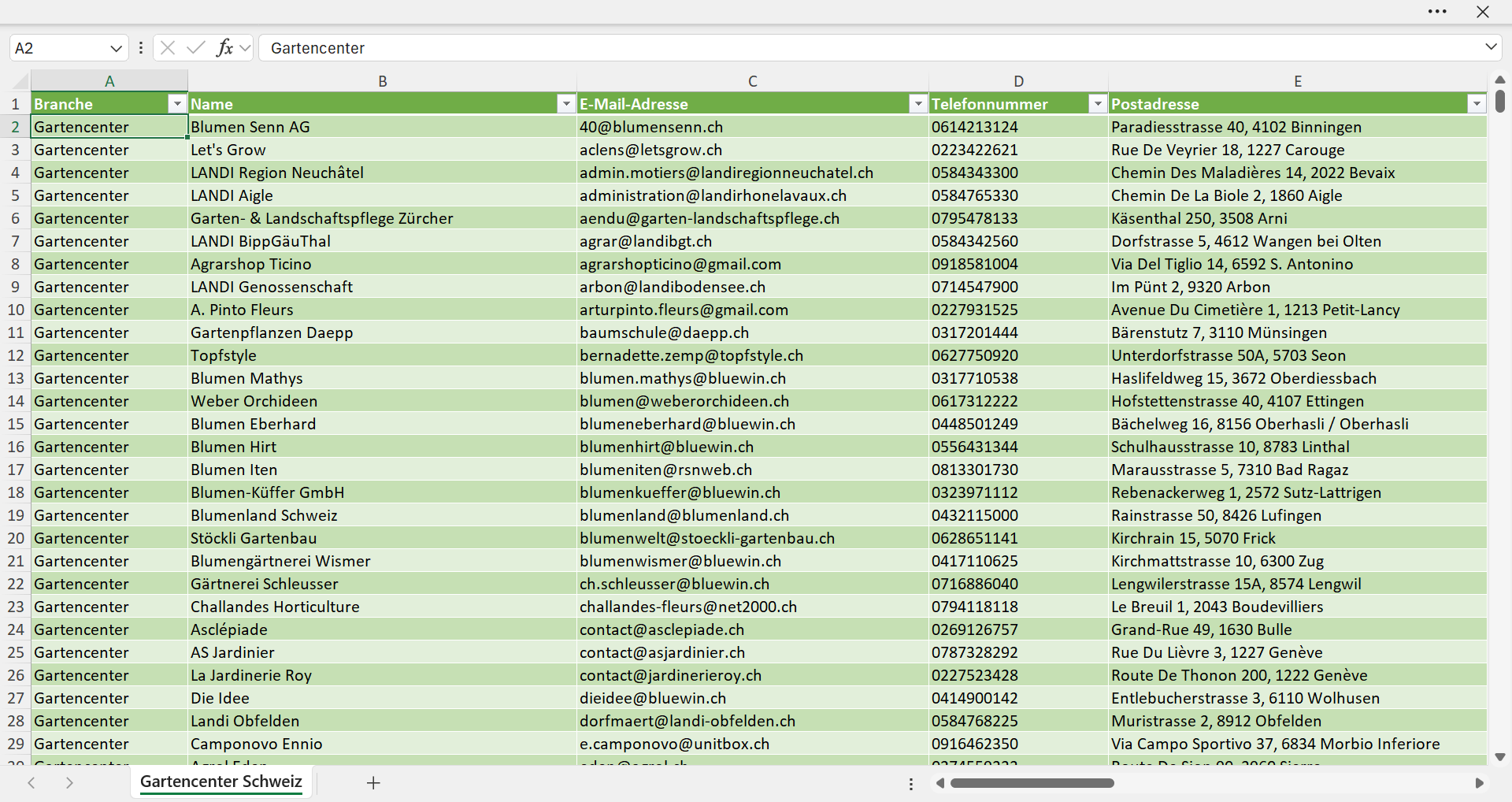Click the formula bar containing Gartencenter

point(870,48)
